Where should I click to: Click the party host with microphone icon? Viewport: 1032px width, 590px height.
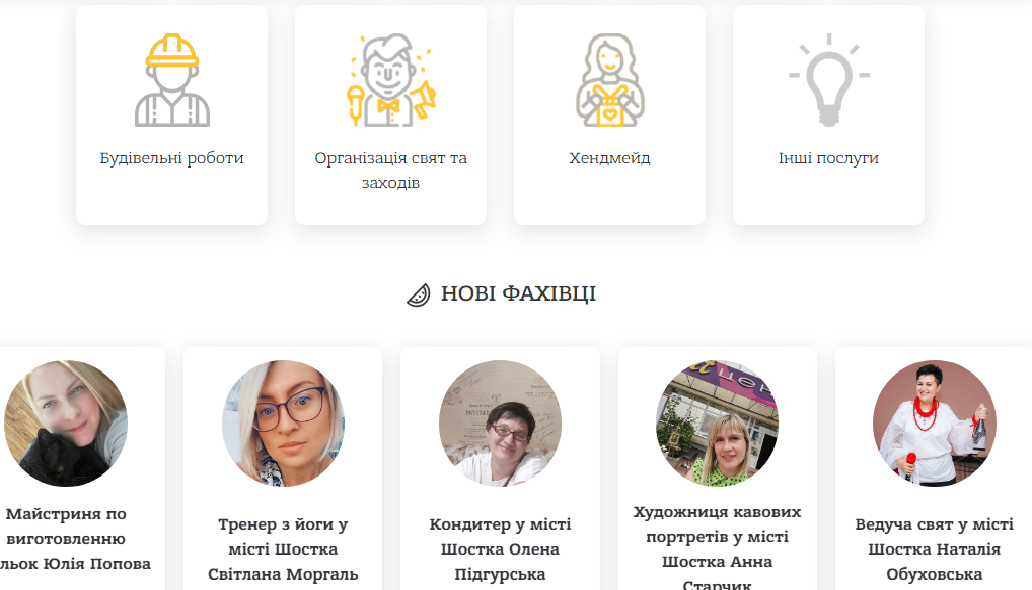391,80
